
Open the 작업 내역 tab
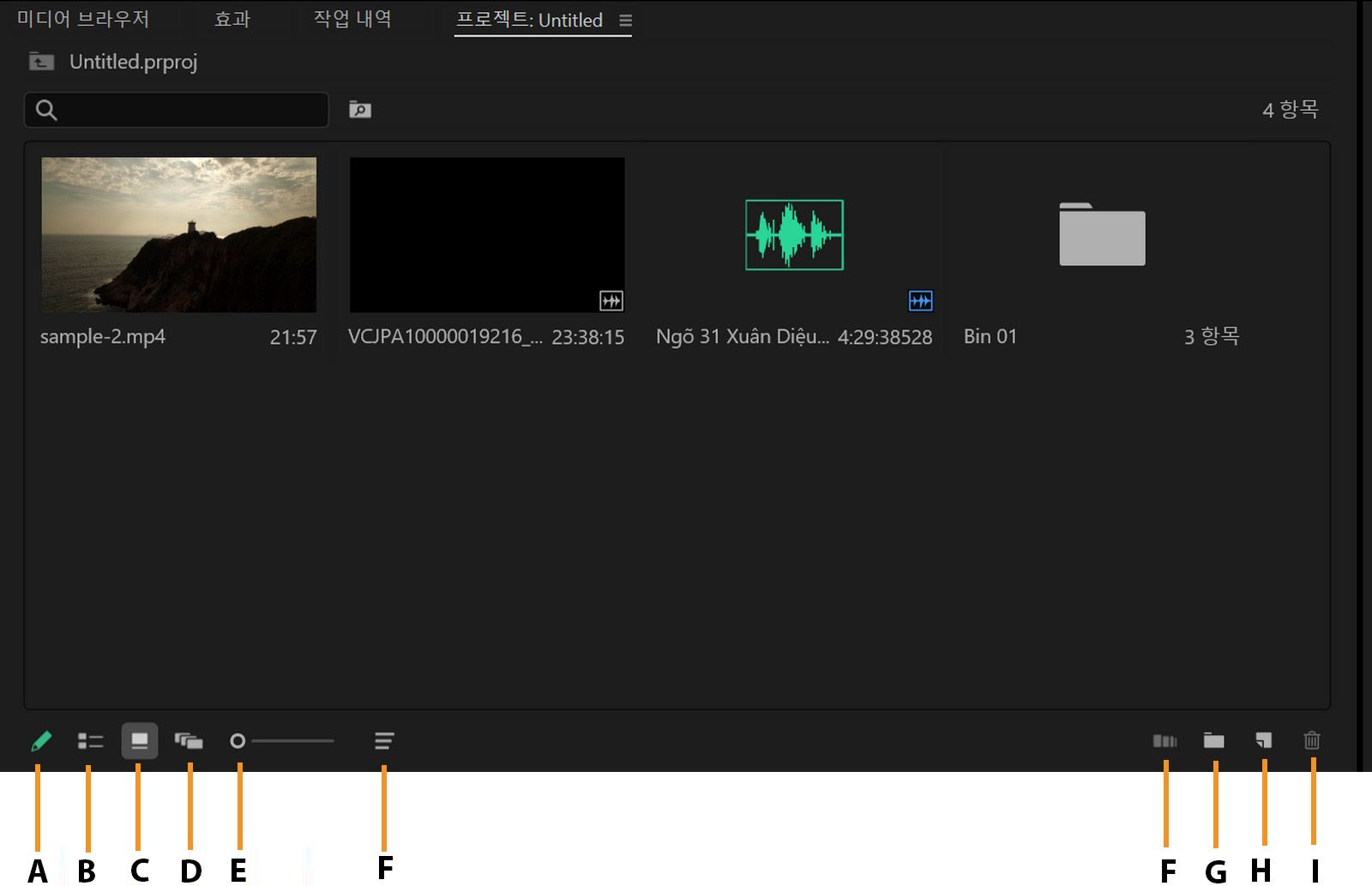[352, 19]
